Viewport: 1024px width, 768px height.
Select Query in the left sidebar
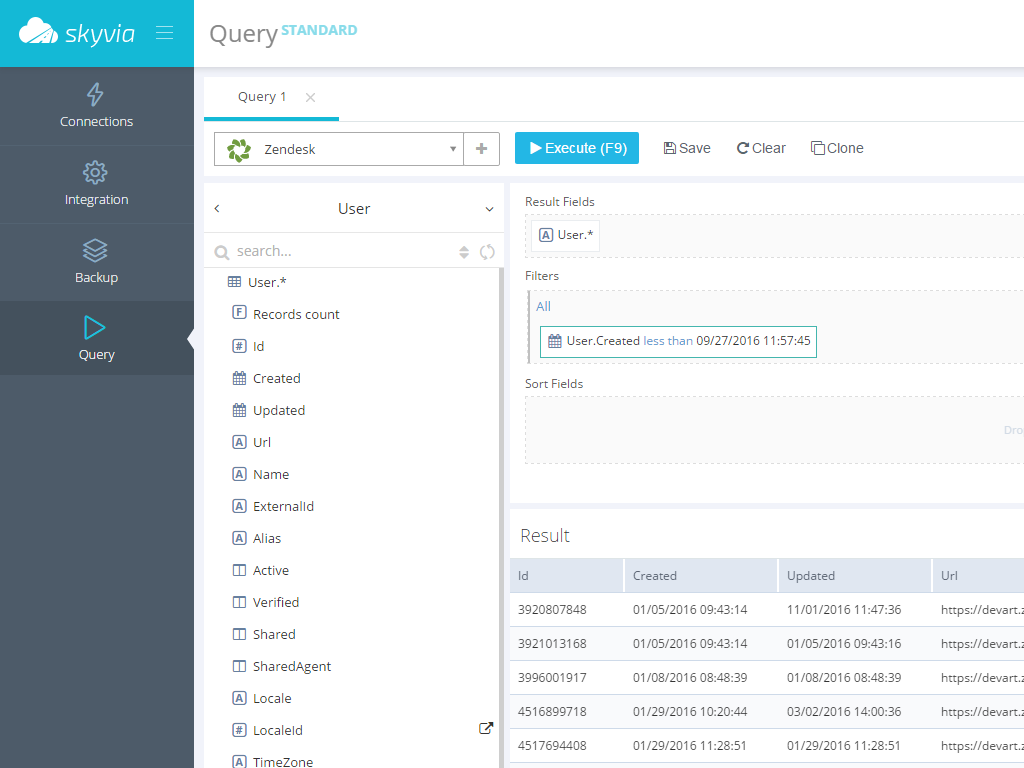[96, 339]
